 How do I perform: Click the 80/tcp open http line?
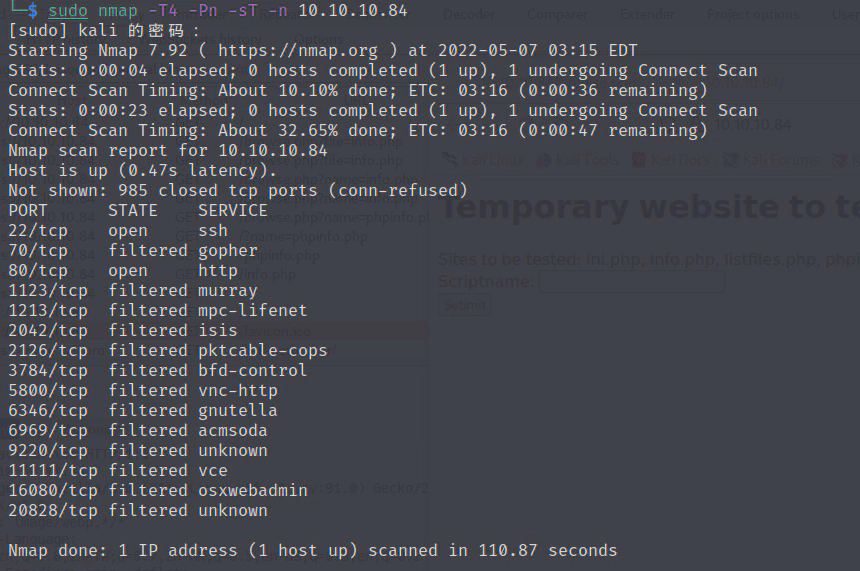[122, 270]
